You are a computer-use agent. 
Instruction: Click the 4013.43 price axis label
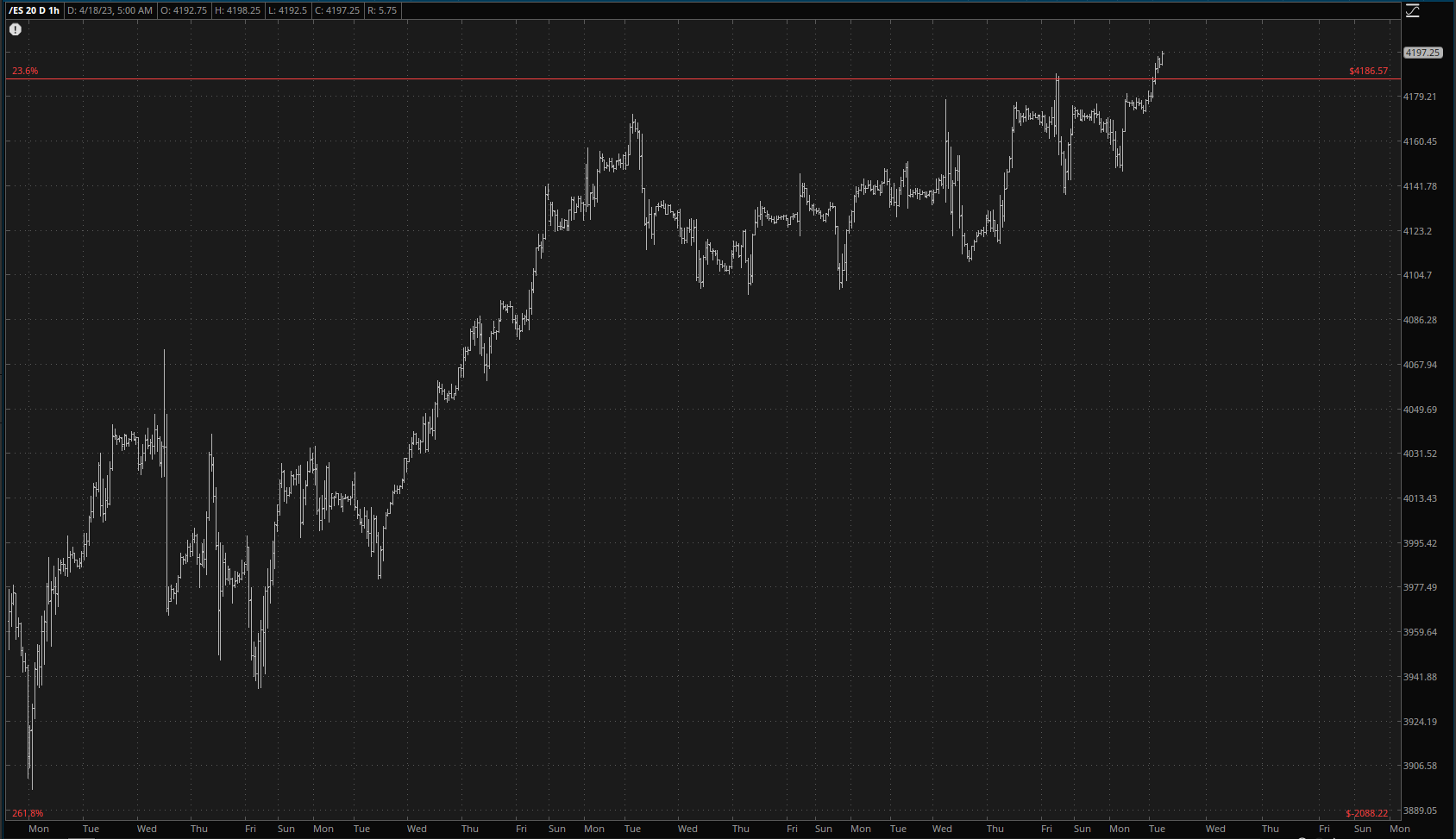click(x=1420, y=498)
